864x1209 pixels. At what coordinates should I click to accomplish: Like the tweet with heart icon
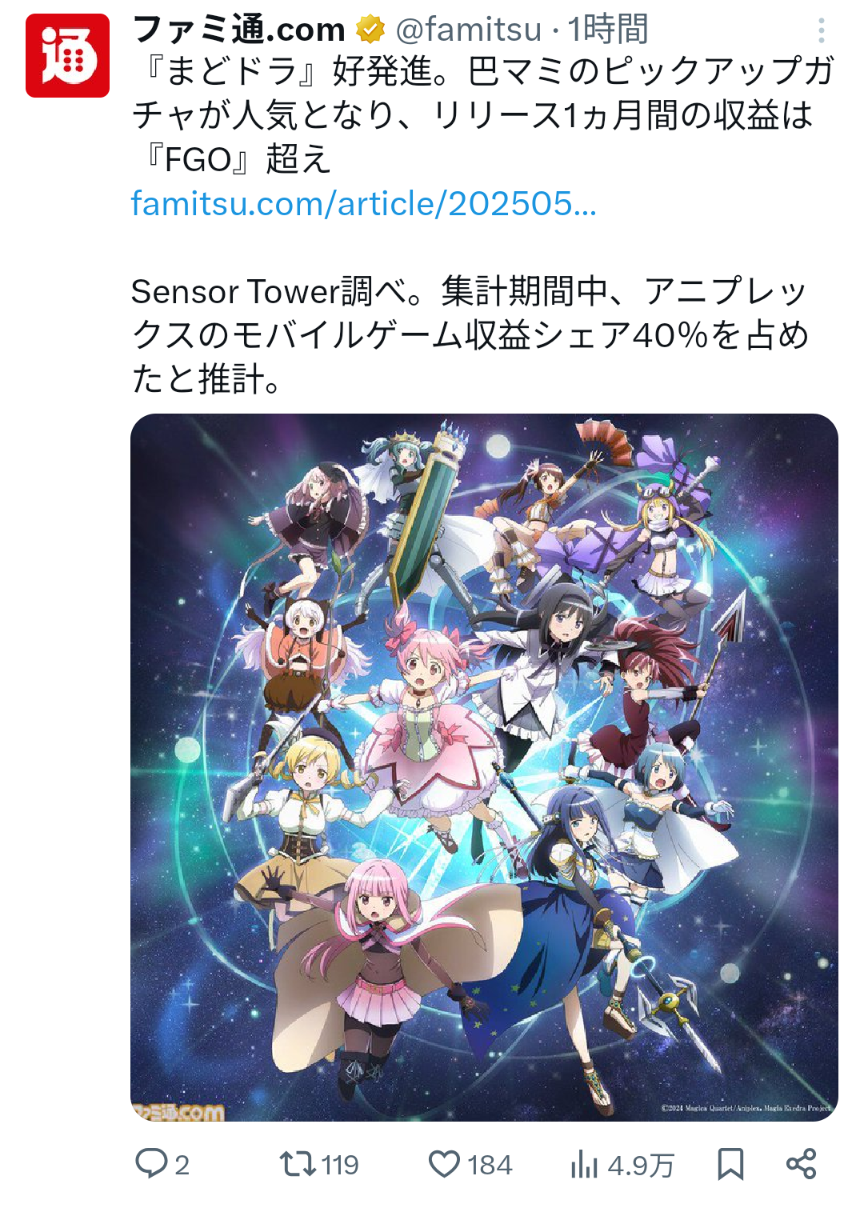click(444, 1164)
